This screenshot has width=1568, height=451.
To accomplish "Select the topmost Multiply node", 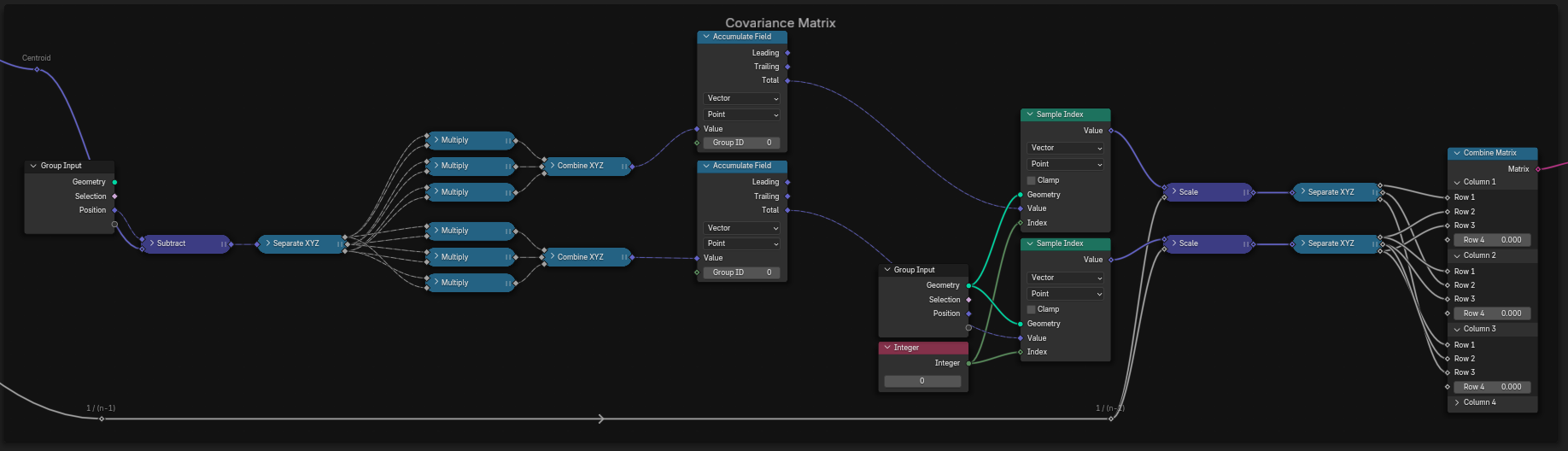I will [471, 140].
